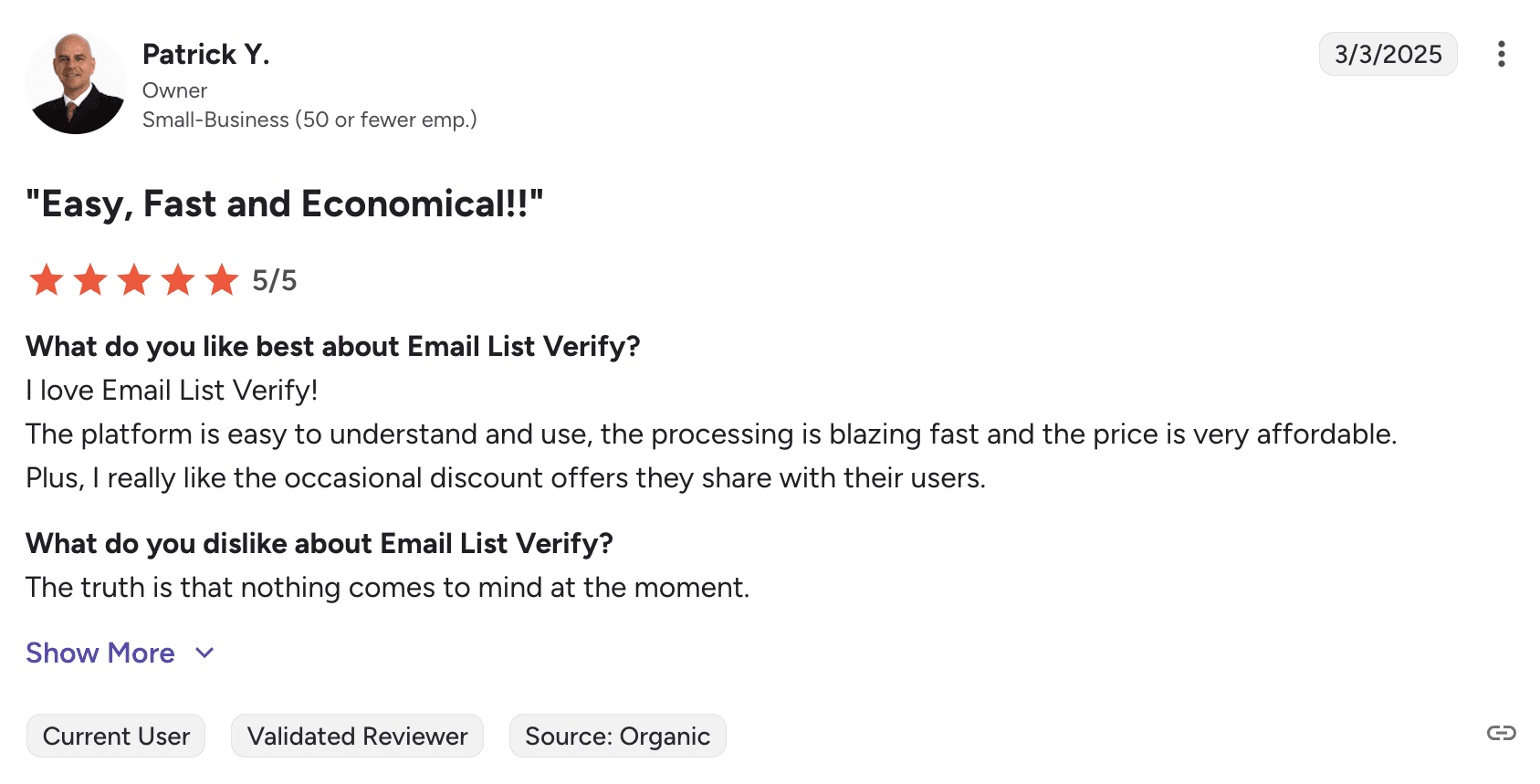Click the Current User tag
This screenshot has width=1540, height=784.
[116, 736]
